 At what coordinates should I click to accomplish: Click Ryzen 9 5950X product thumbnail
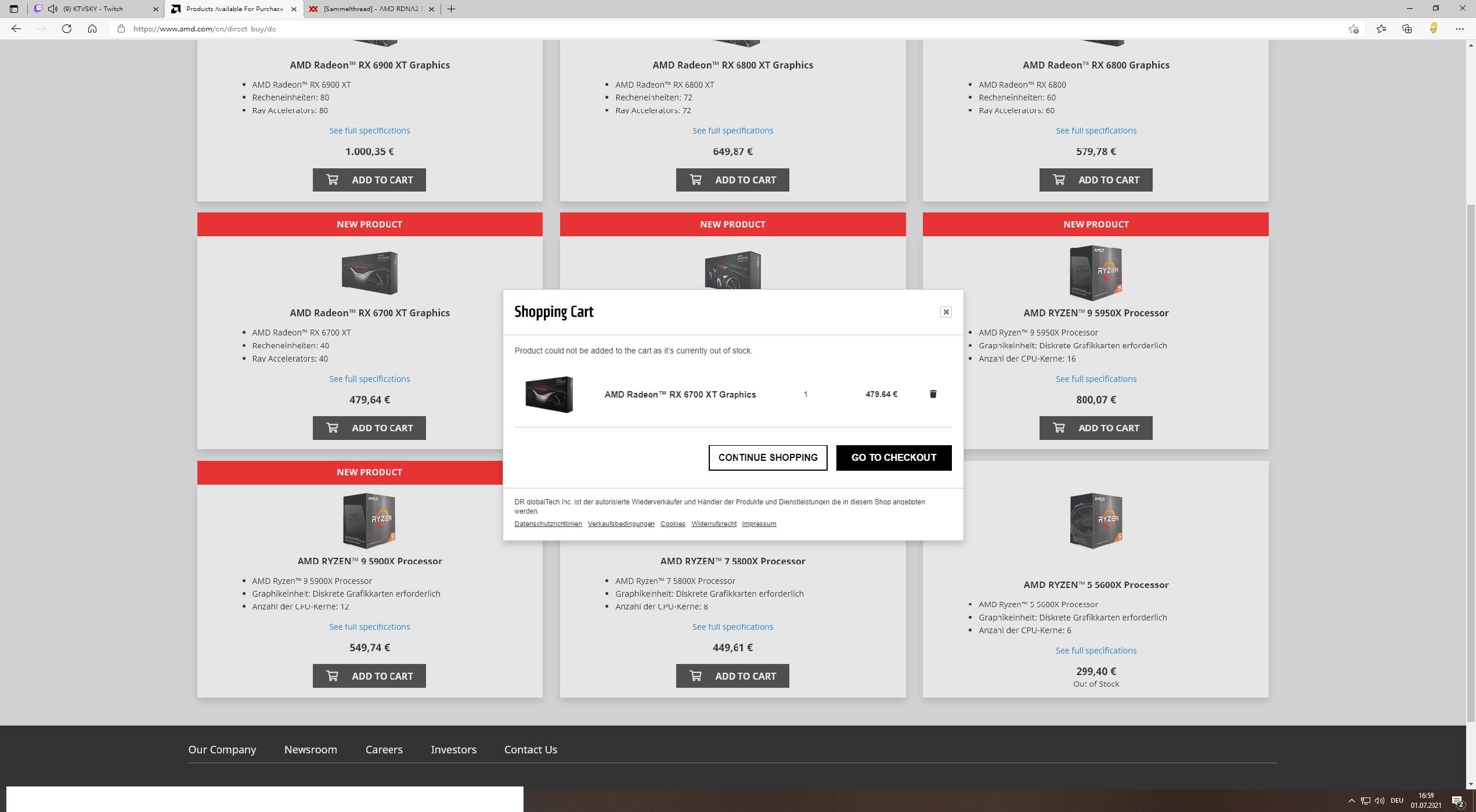click(1096, 272)
